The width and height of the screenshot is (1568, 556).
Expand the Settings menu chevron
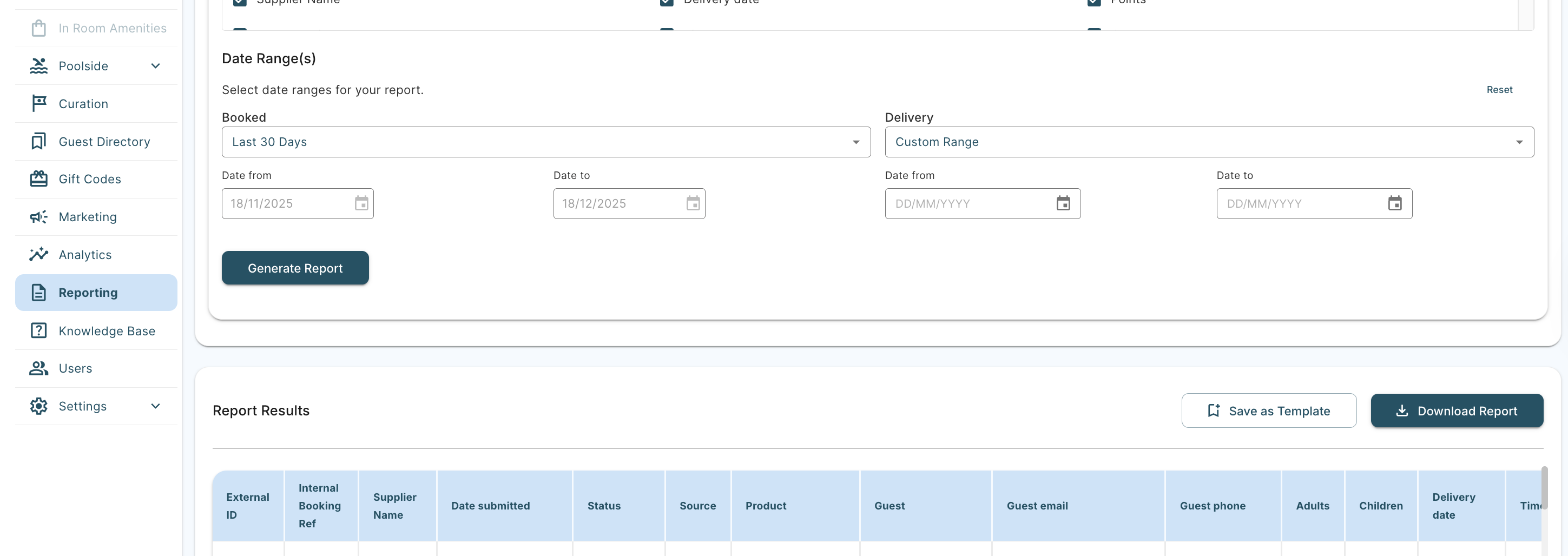[155, 406]
